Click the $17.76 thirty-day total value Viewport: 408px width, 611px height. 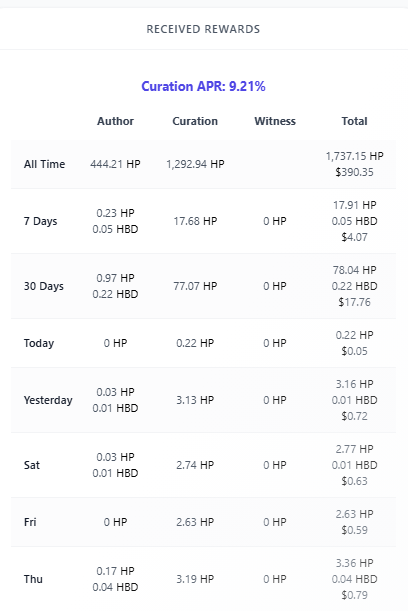click(354, 302)
